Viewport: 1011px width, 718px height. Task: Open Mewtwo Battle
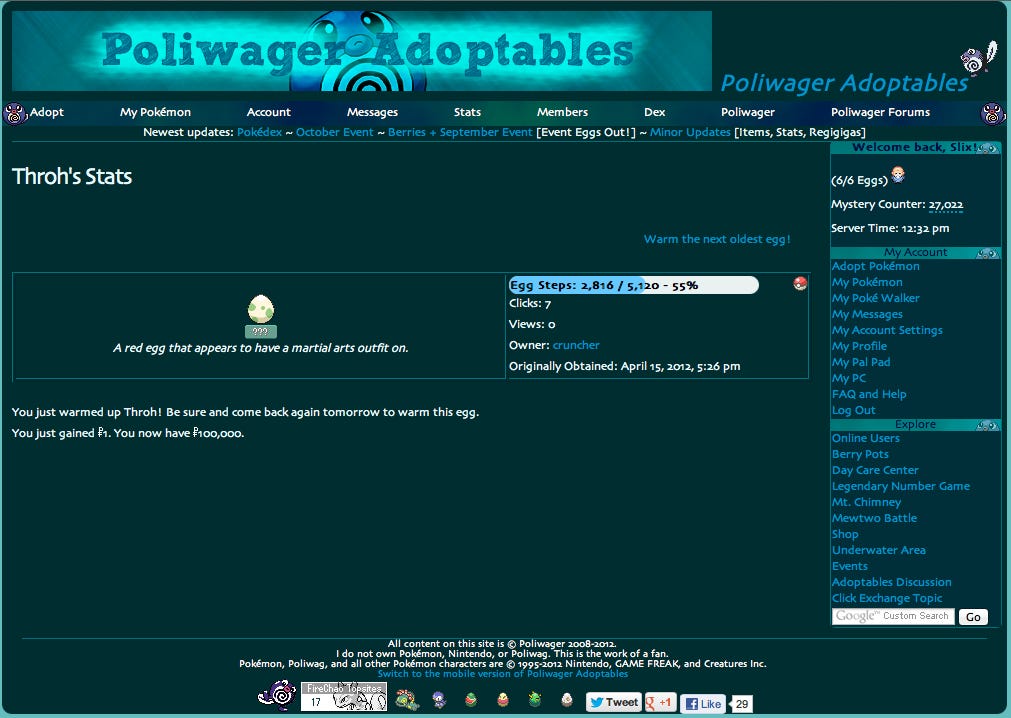click(x=874, y=518)
